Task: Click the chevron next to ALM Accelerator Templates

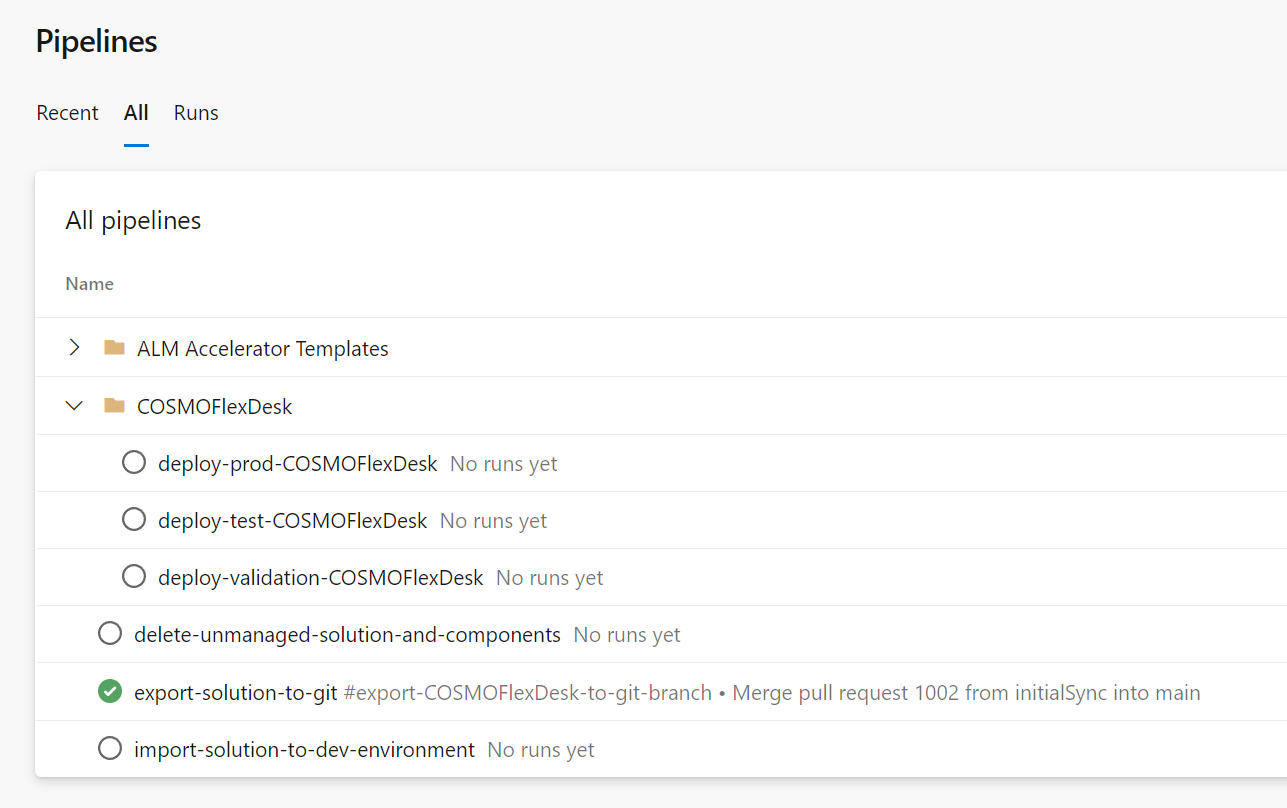Action: point(74,347)
